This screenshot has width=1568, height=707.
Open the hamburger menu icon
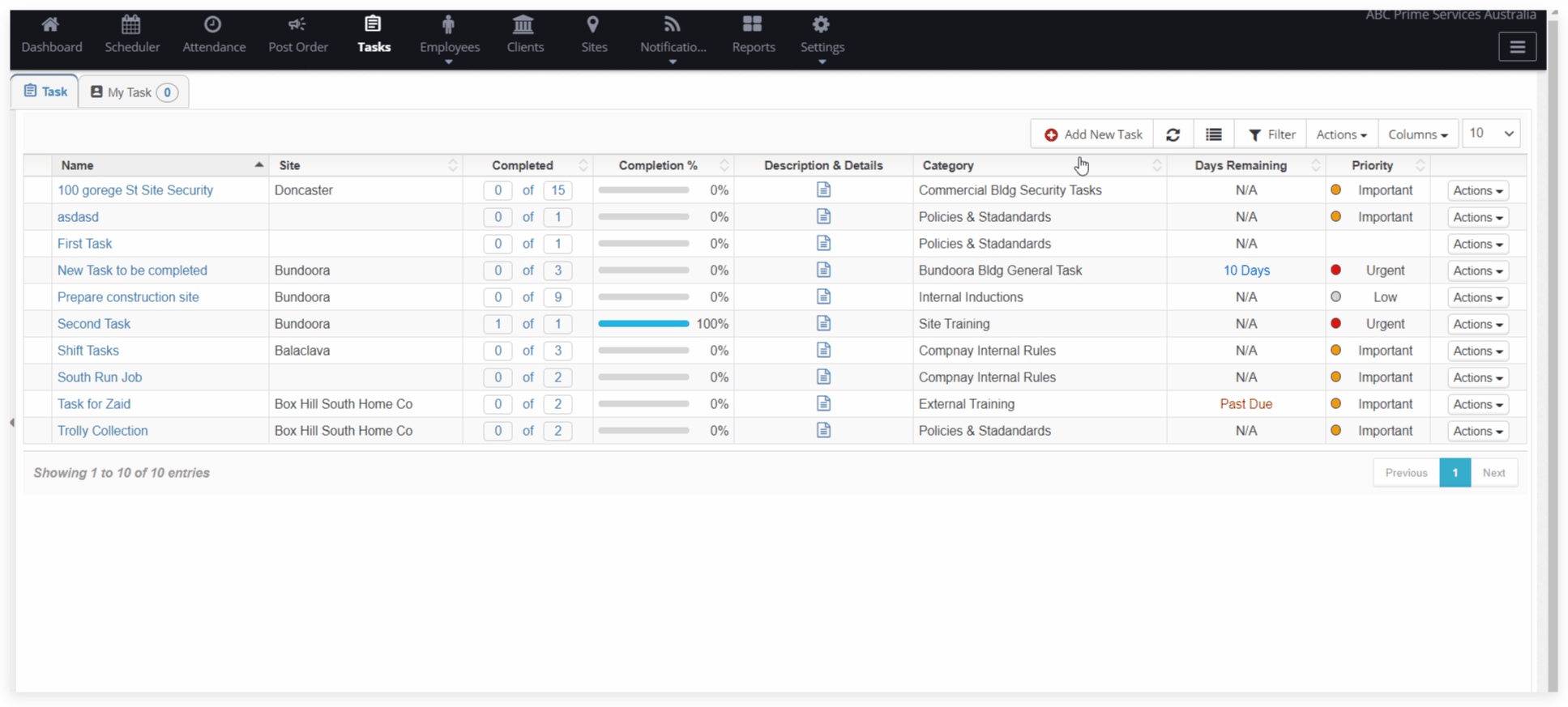coord(1517,47)
